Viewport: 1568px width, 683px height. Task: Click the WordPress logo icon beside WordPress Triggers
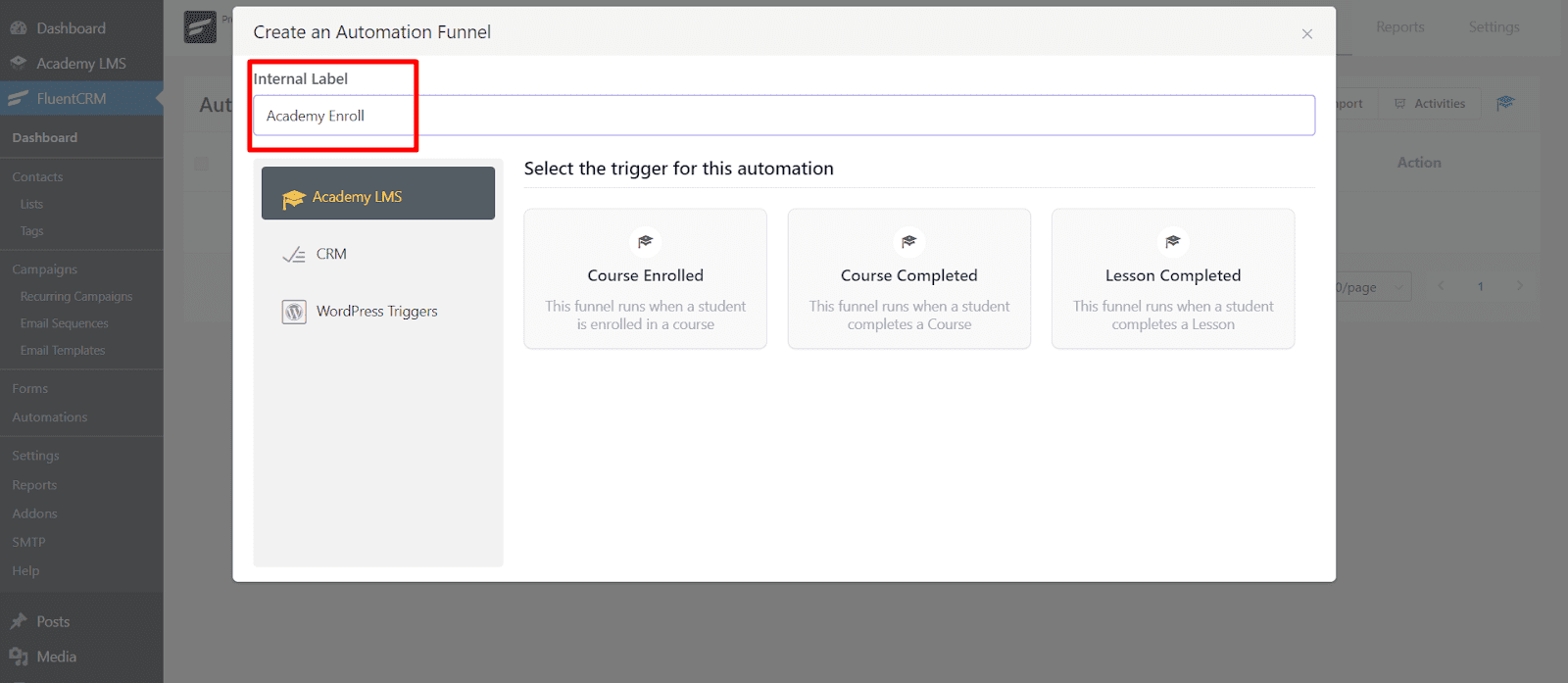(294, 312)
